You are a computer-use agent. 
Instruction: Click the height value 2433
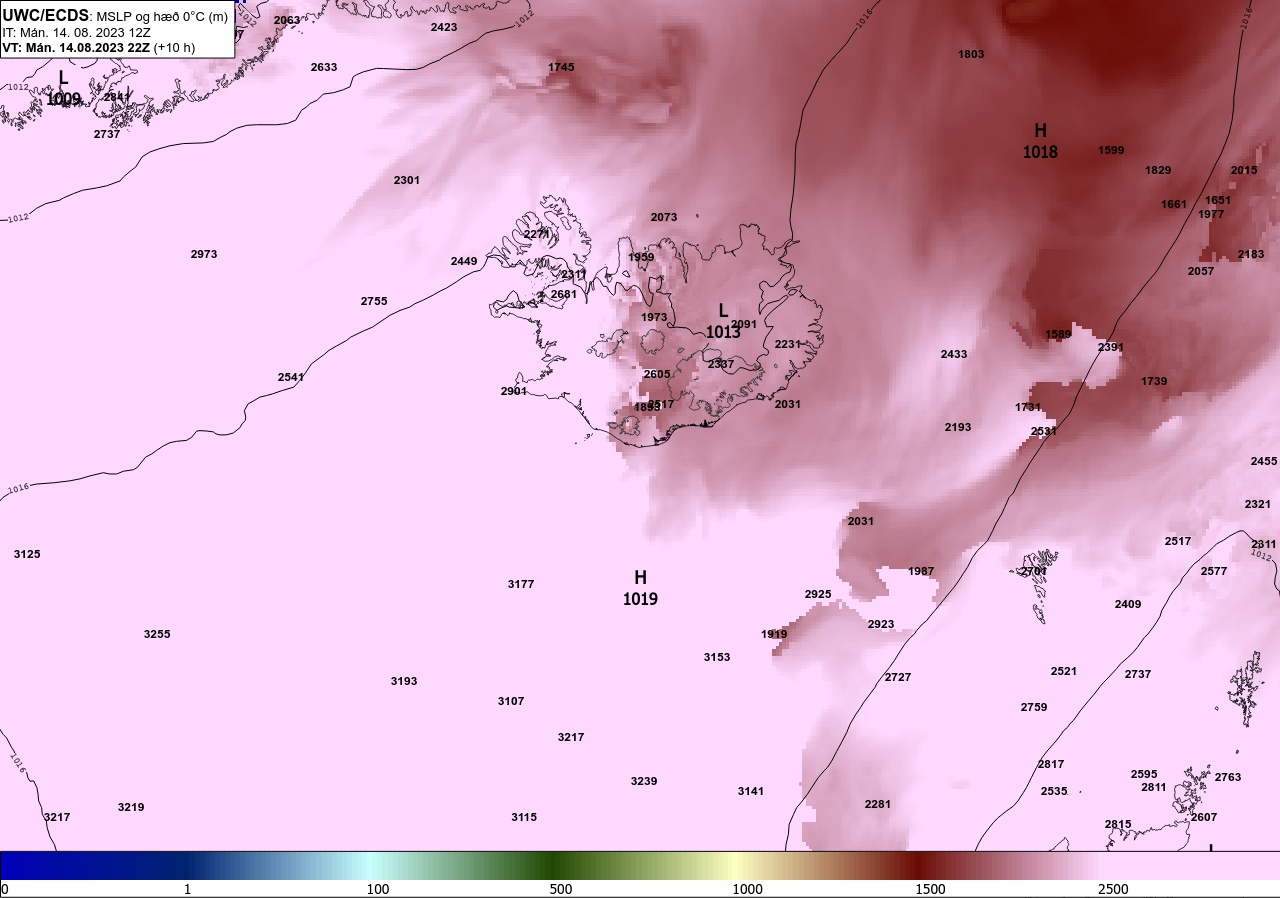pyautogui.click(x=954, y=354)
